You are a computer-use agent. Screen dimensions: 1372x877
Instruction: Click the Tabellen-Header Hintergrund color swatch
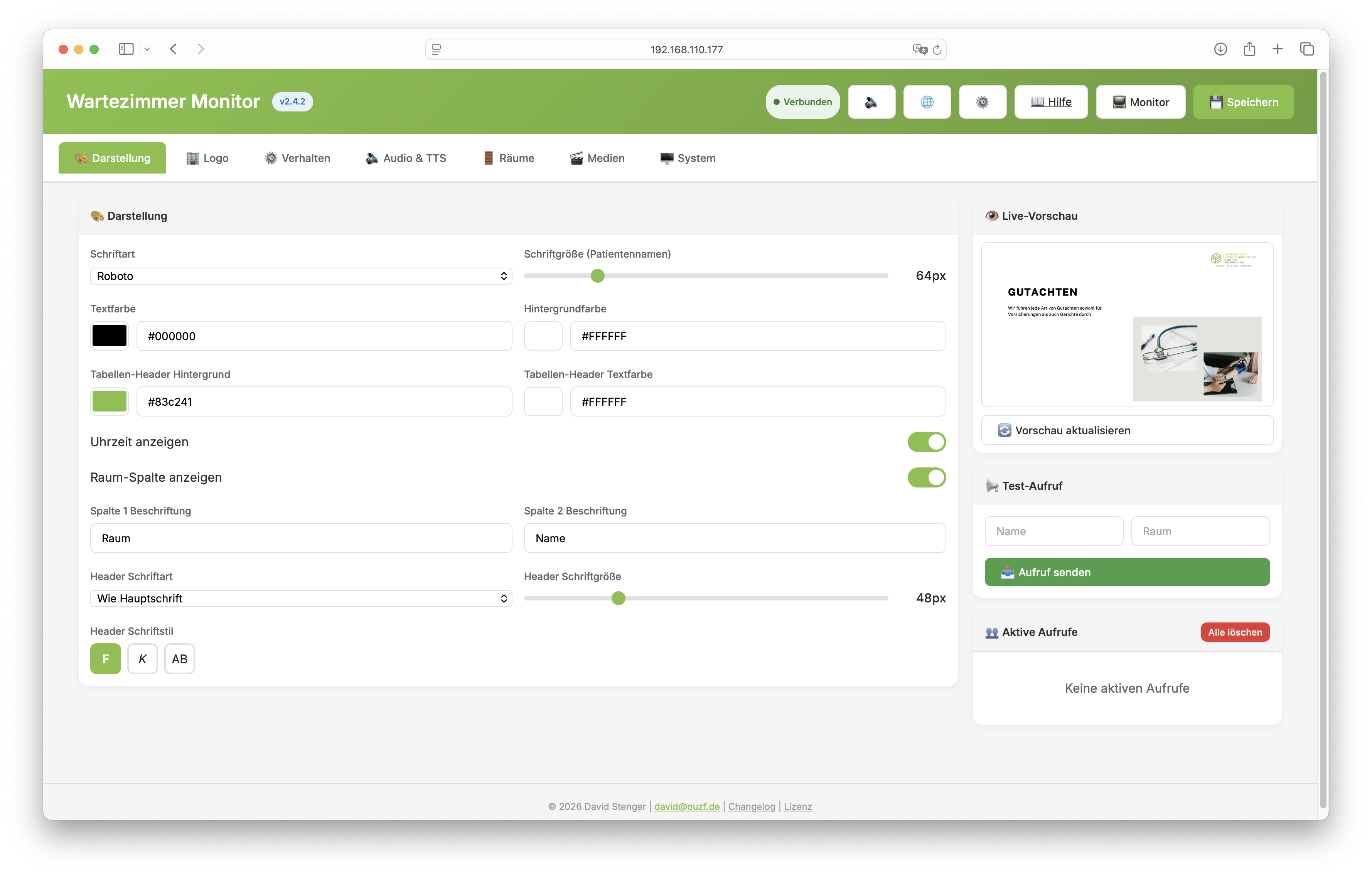pos(109,401)
